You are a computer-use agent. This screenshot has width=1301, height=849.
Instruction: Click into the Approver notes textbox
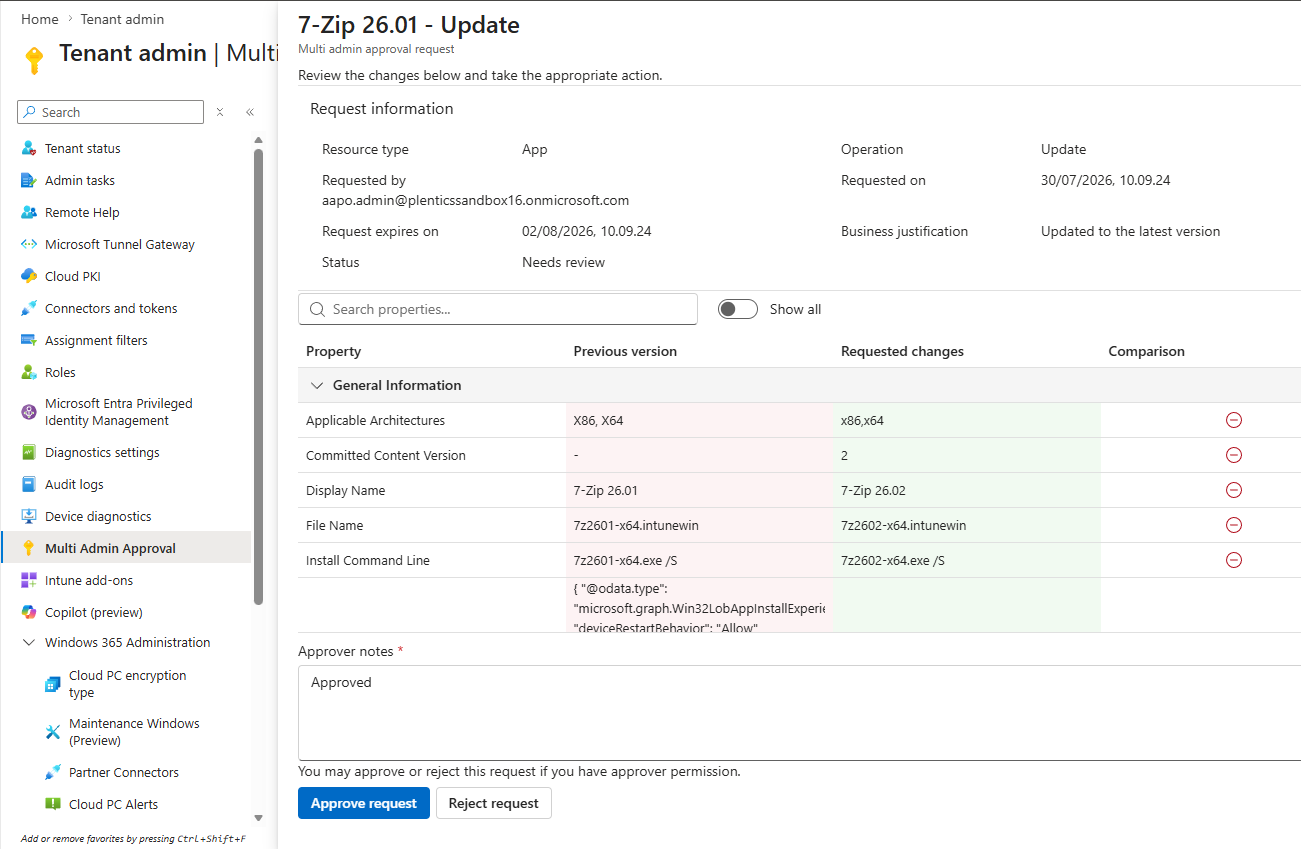(x=800, y=712)
